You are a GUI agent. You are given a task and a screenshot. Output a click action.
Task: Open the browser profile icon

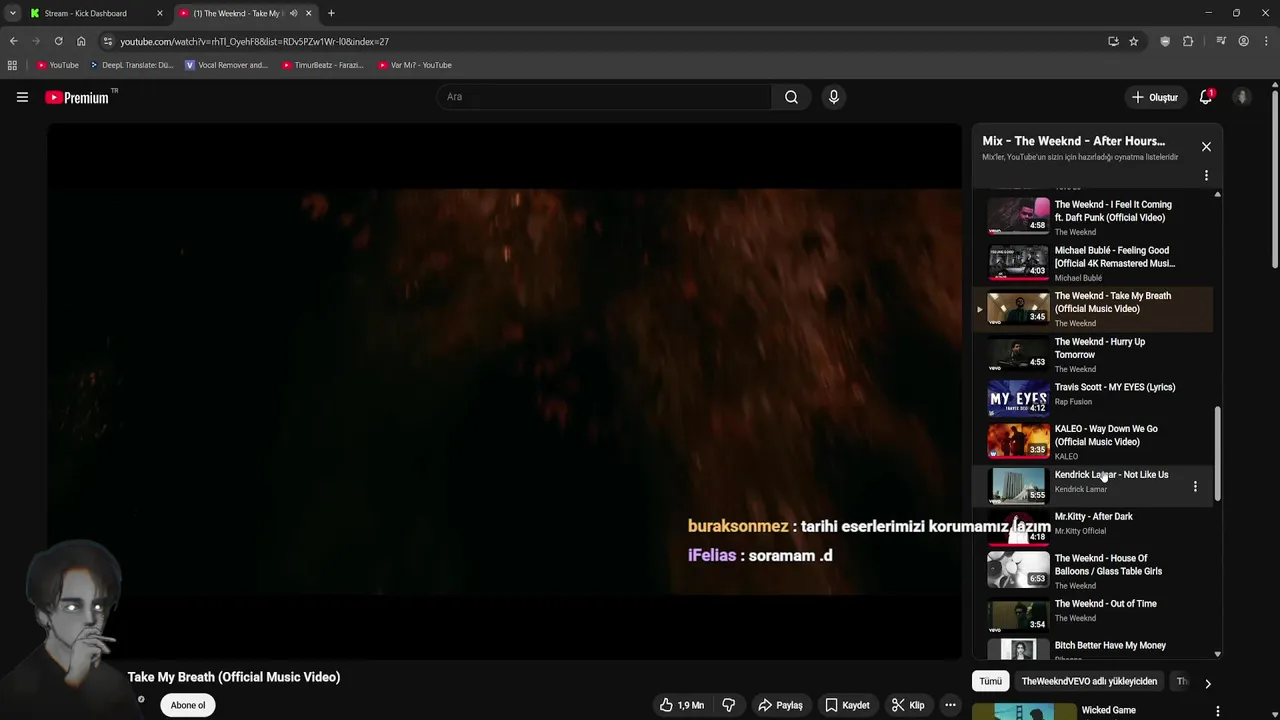tap(1243, 41)
